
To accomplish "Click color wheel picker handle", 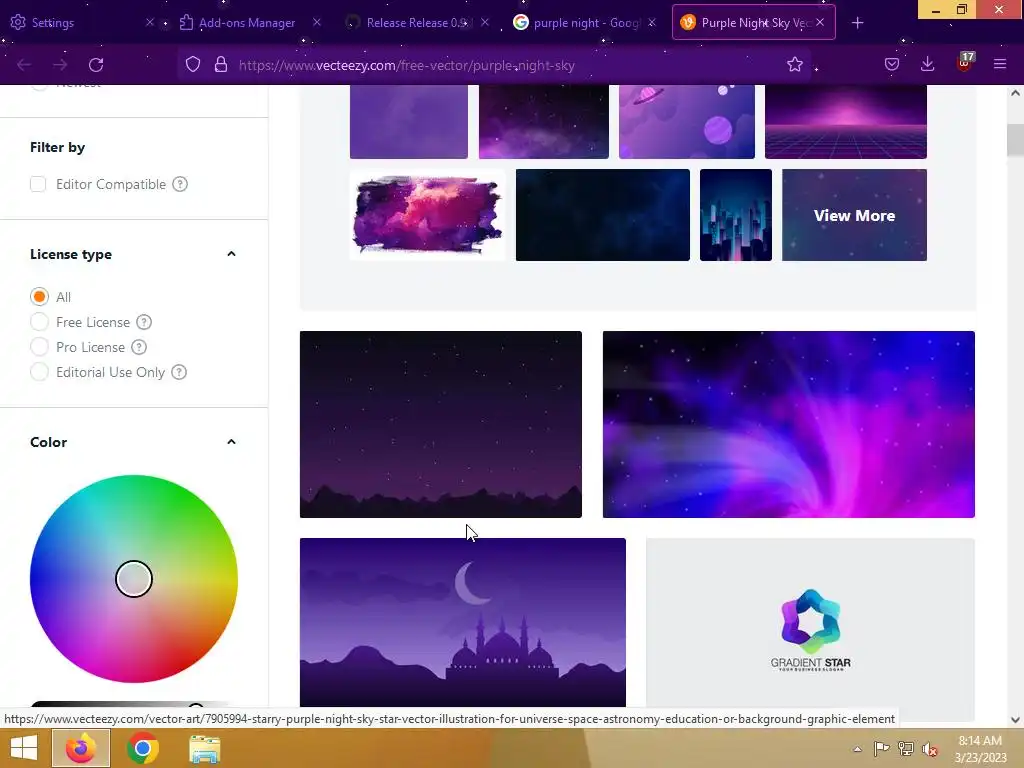I will pos(134,579).
